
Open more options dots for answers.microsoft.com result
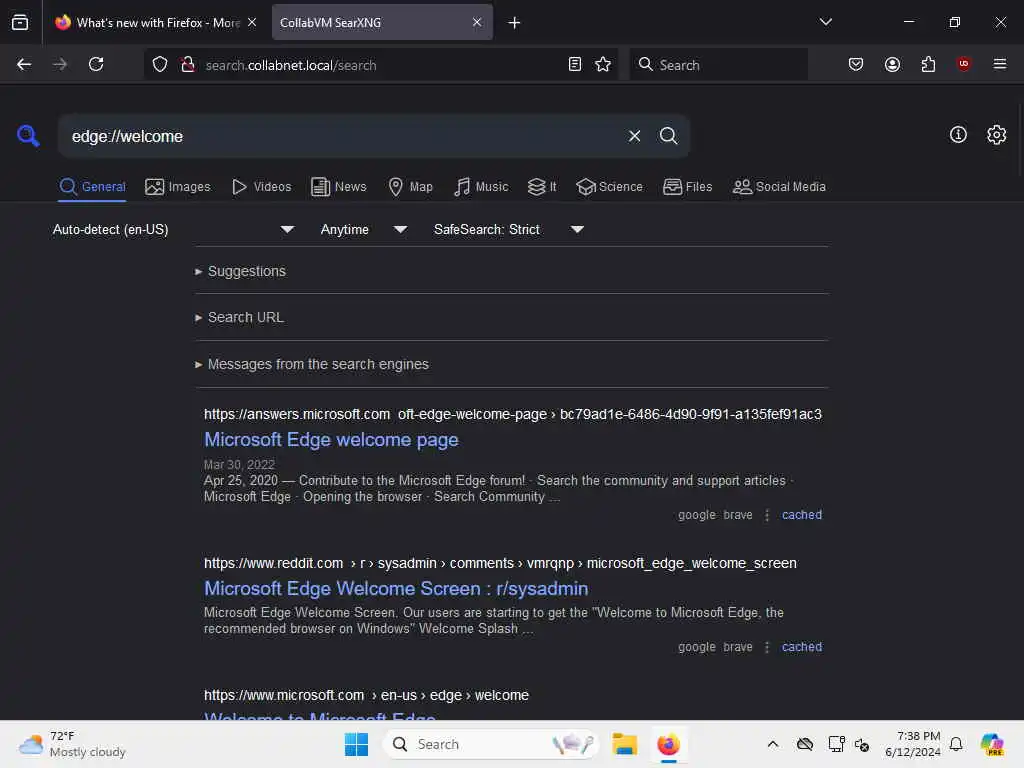tap(767, 515)
